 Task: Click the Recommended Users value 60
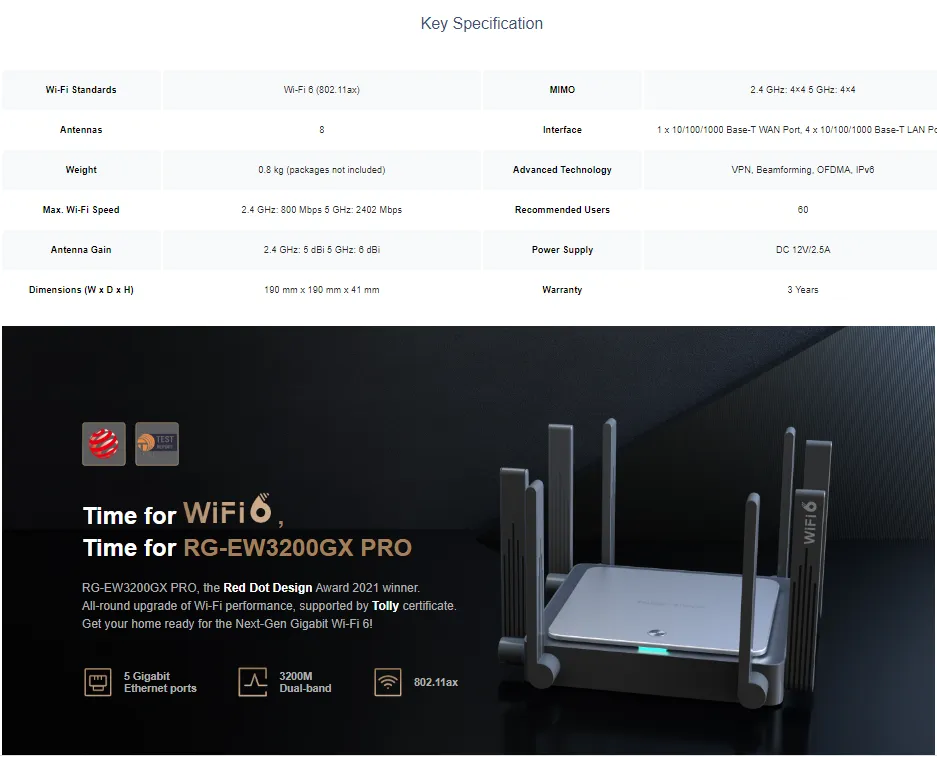click(803, 210)
